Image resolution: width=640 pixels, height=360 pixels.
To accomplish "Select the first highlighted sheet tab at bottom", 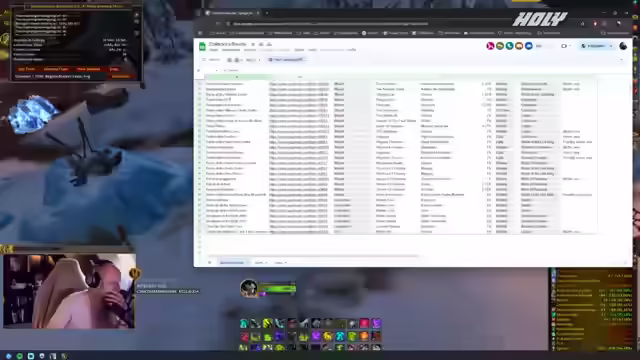I will 232,262.
